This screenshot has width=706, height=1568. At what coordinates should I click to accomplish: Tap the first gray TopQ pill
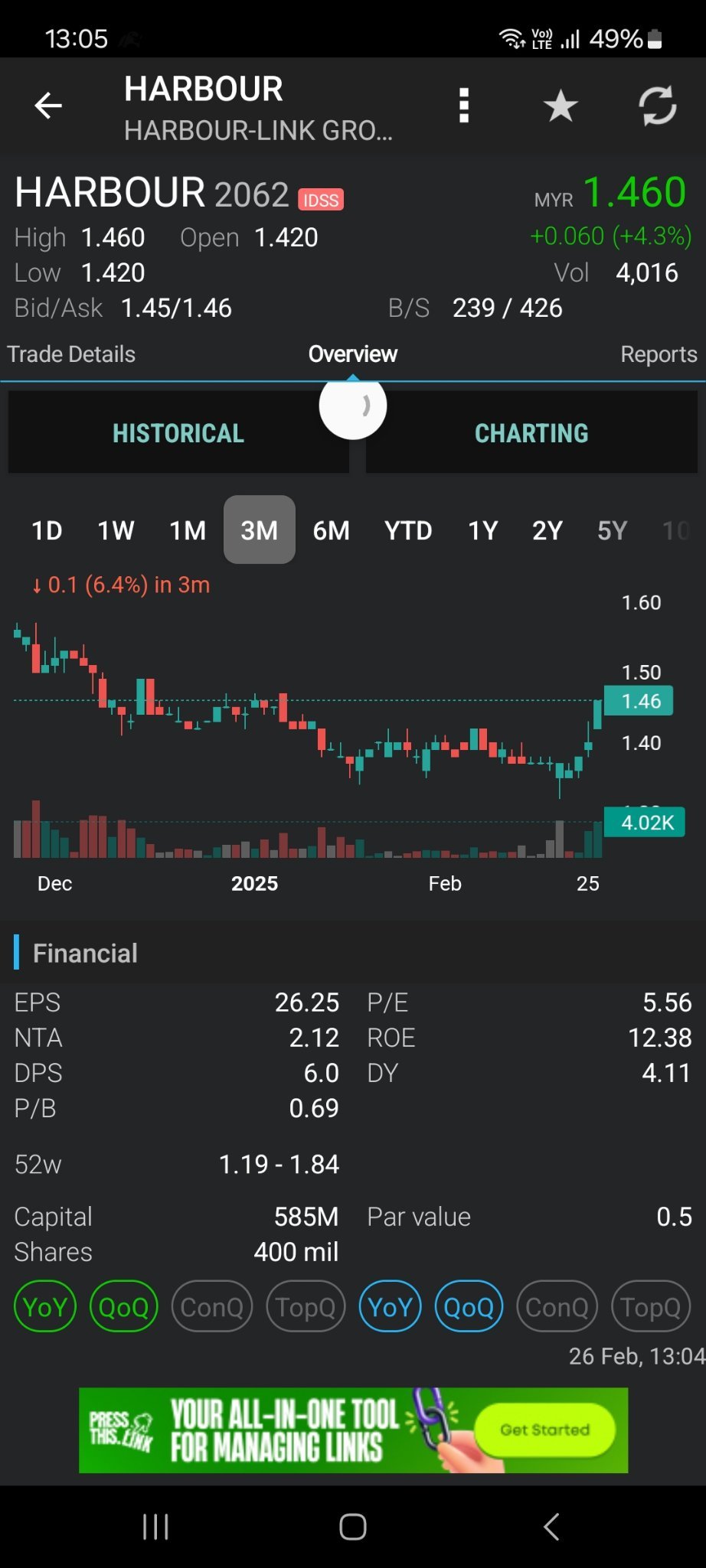306,1307
